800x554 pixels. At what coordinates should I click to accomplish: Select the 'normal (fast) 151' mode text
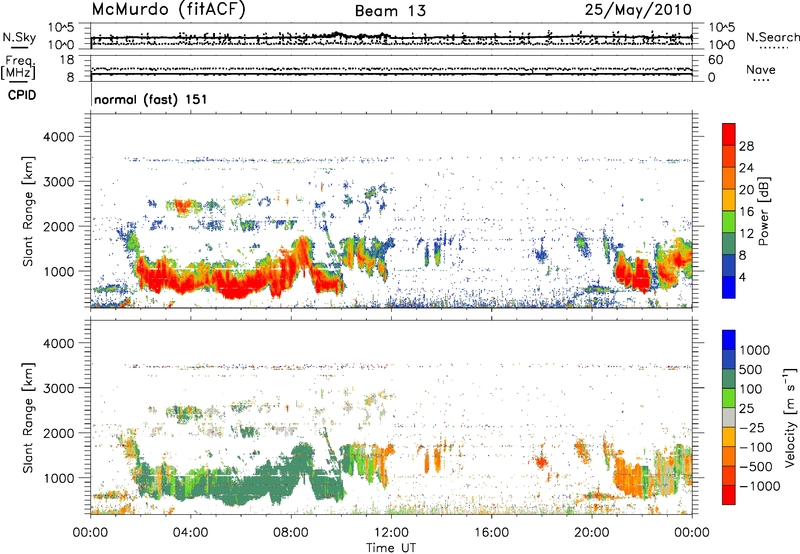point(151,99)
